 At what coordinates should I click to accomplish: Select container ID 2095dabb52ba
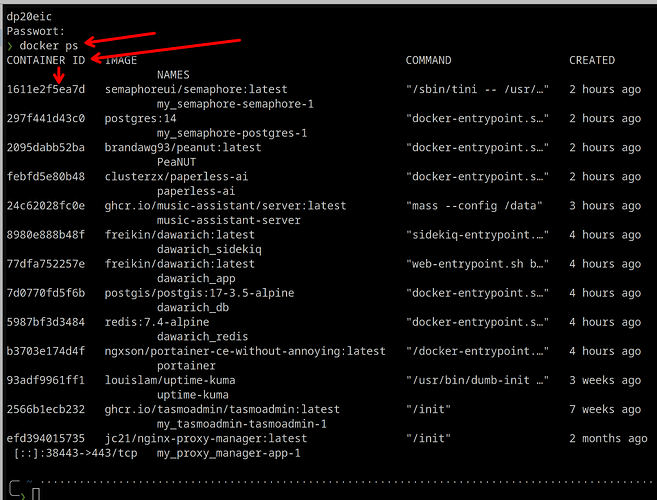pyautogui.click(x=46, y=148)
